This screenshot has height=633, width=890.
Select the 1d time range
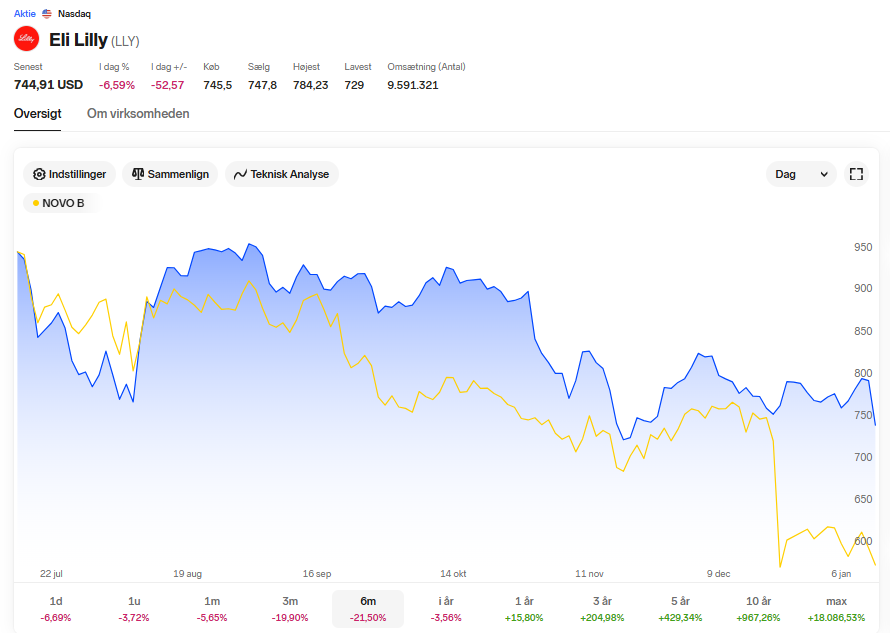pos(56,609)
